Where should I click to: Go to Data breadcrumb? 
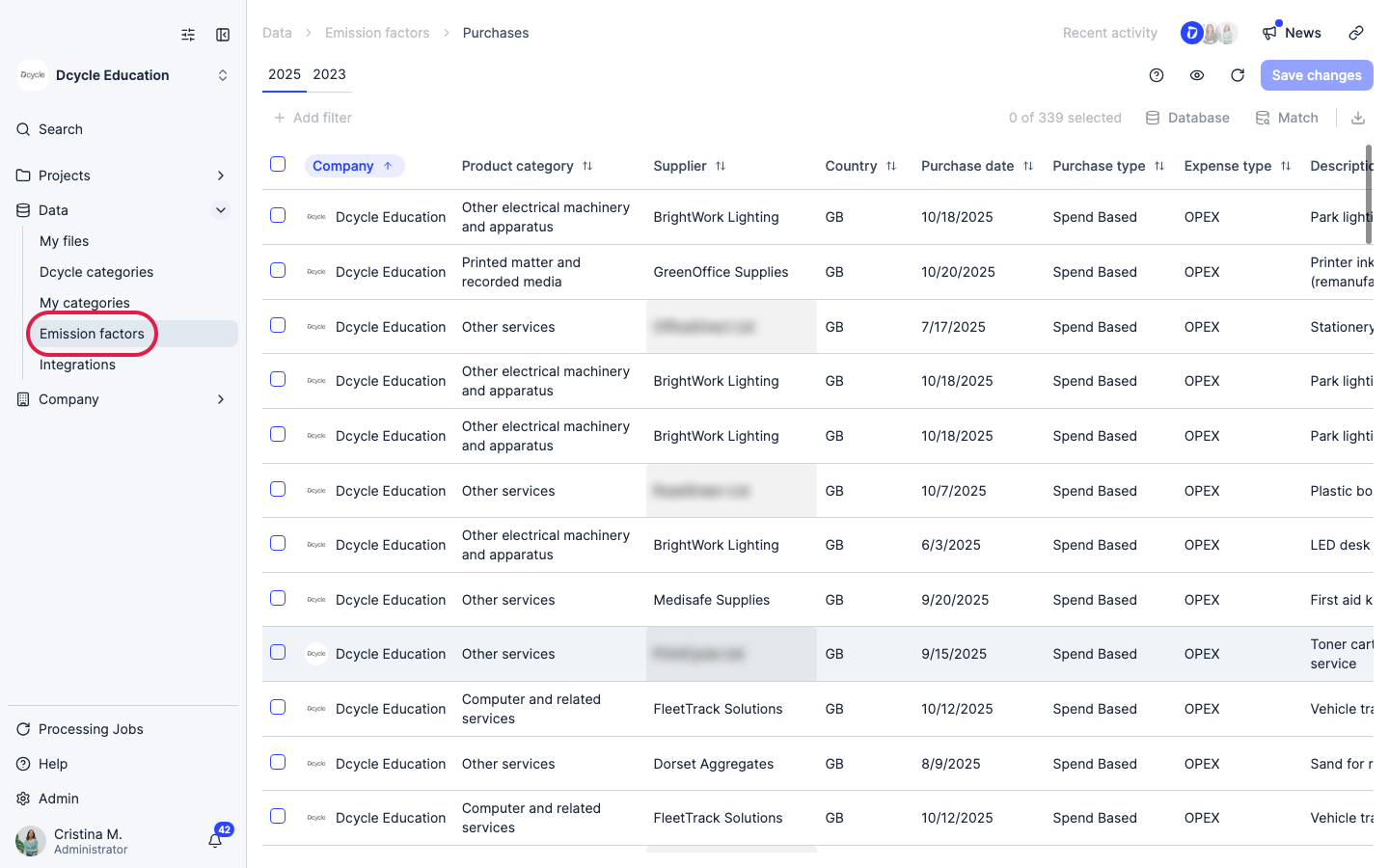click(277, 33)
